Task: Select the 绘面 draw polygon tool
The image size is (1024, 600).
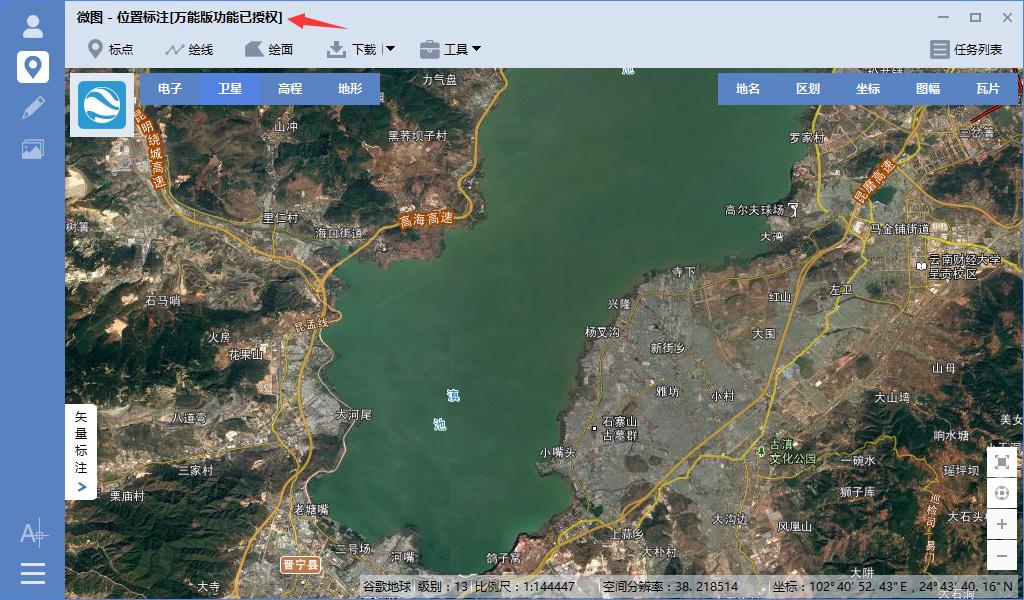Action: coord(268,49)
